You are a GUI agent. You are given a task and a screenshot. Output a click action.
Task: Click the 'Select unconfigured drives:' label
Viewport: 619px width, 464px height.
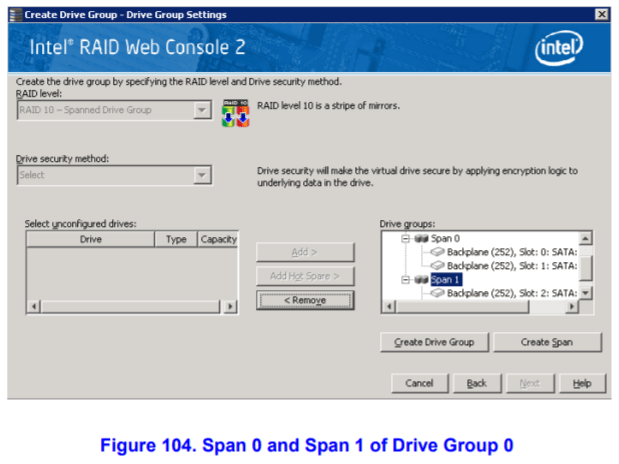81,224
